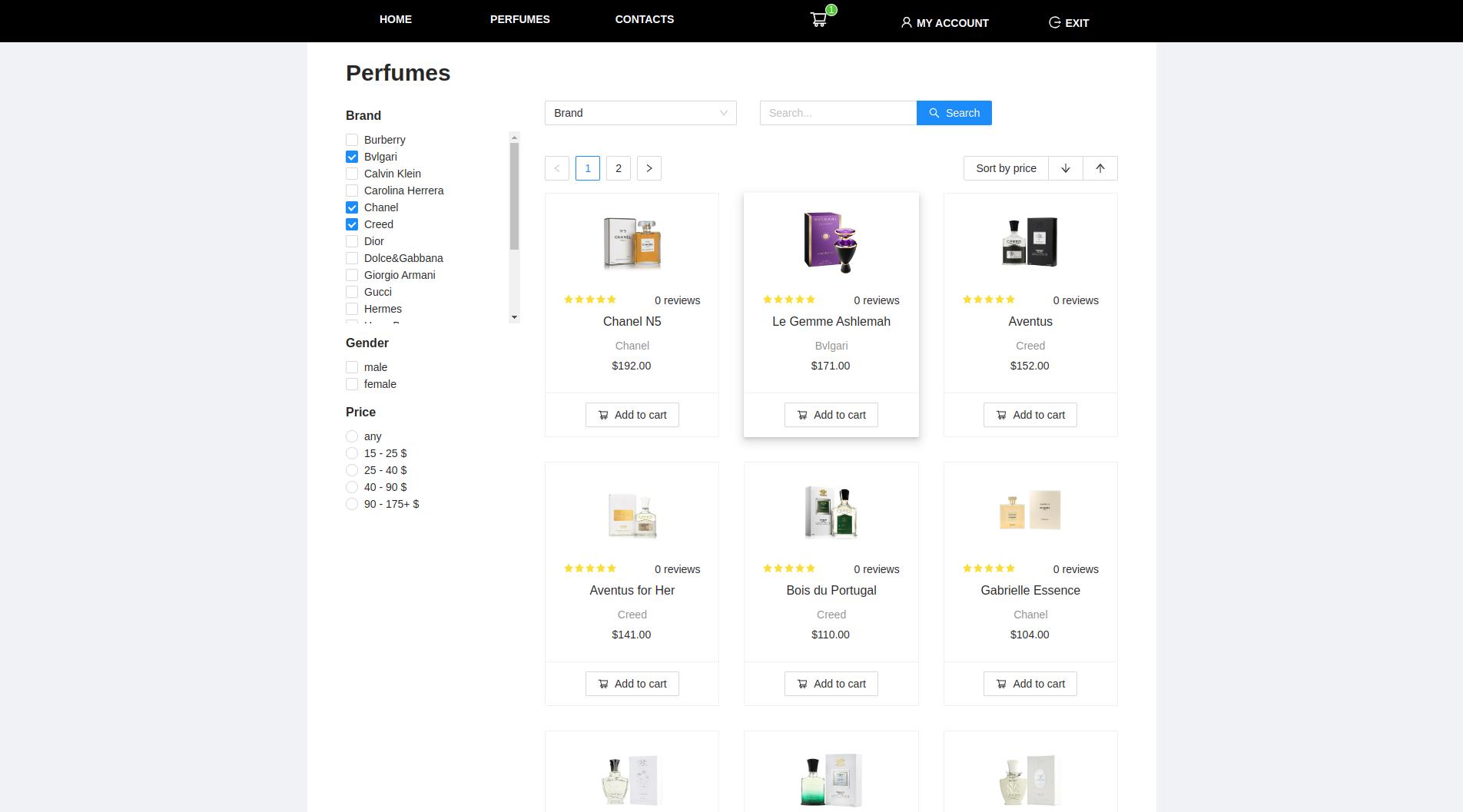Uncheck the Bvlgari brand filter
This screenshot has height=812, width=1463.
[x=352, y=157]
